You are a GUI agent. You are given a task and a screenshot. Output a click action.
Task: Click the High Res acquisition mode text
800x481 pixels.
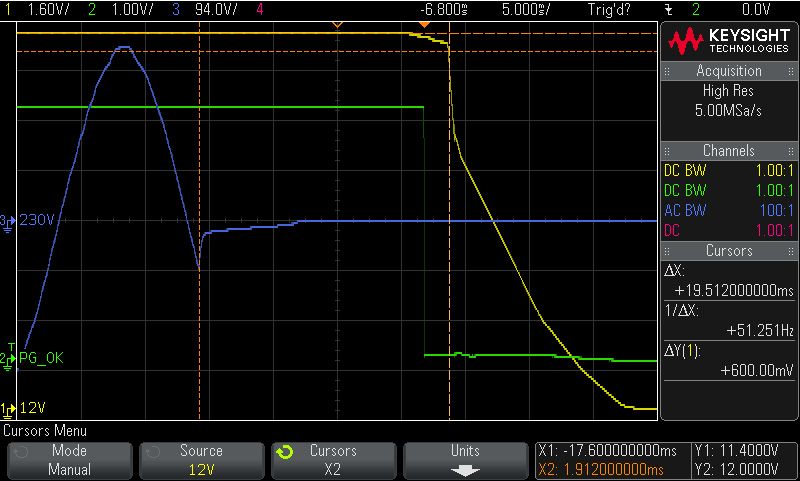pyautogui.click(x=728, y=91)
